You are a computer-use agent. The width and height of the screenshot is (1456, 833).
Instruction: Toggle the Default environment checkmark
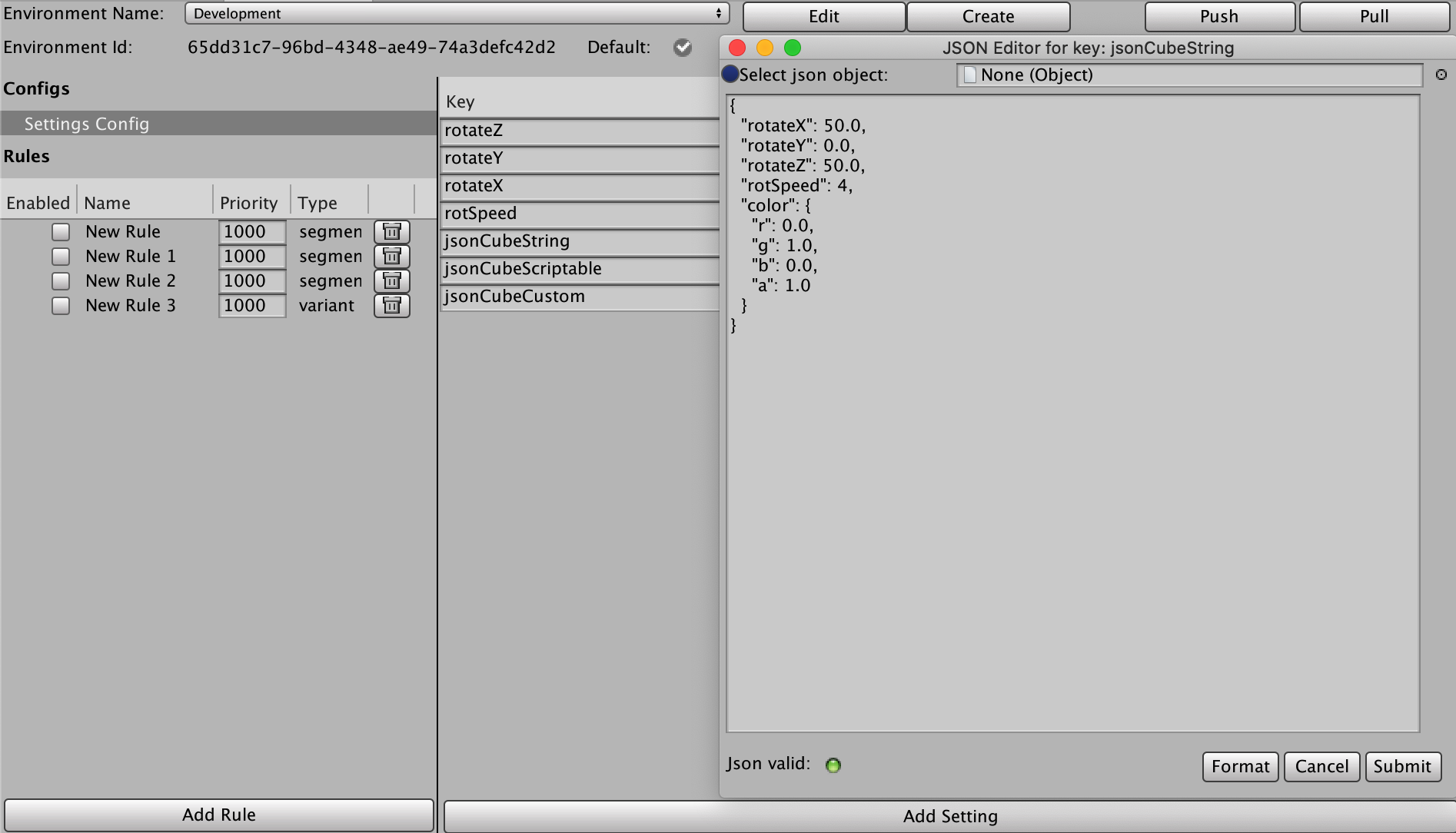click(x=683, y=48)
